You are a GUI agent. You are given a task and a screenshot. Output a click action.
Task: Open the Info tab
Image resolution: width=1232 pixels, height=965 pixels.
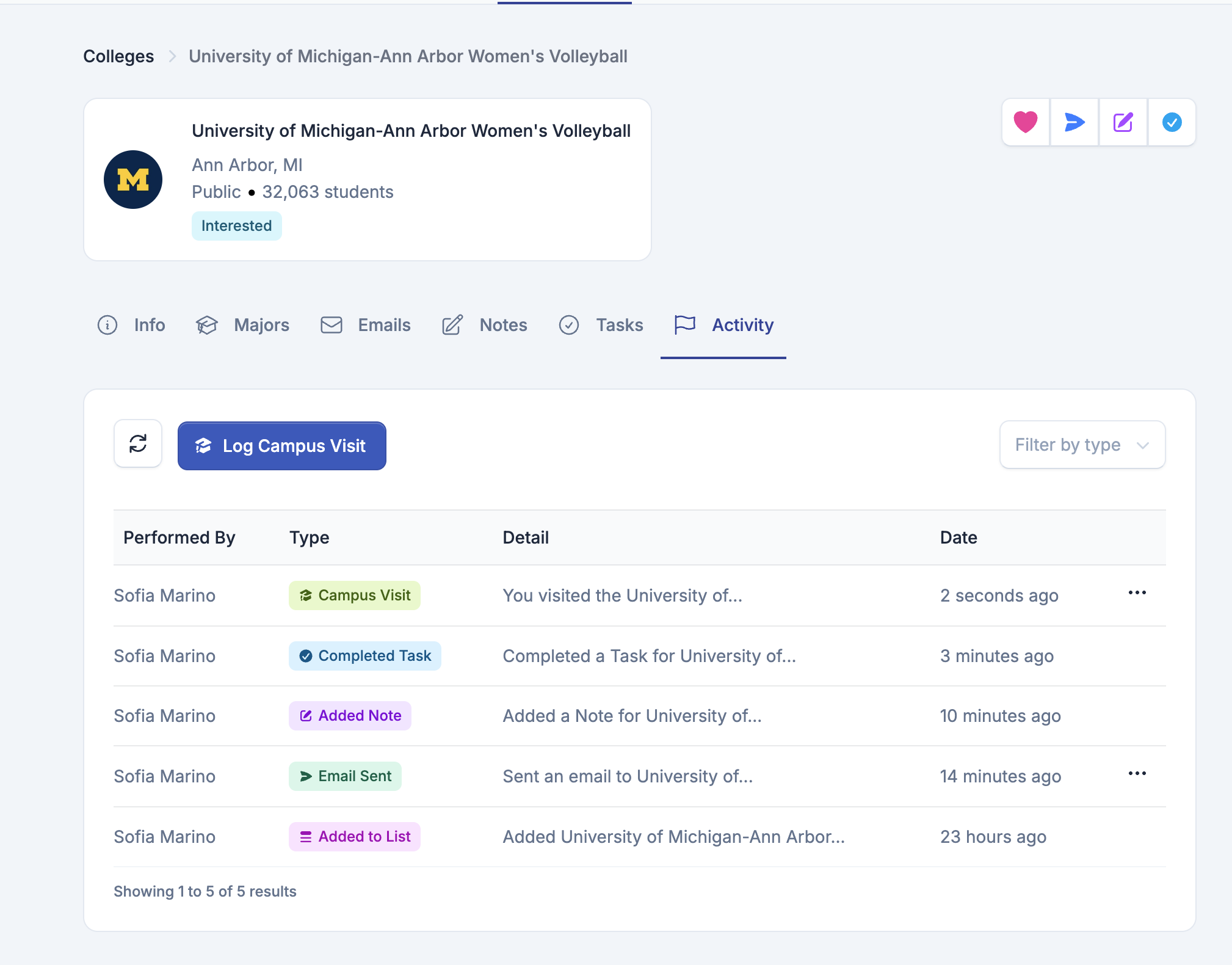click(x=131, y=325)
